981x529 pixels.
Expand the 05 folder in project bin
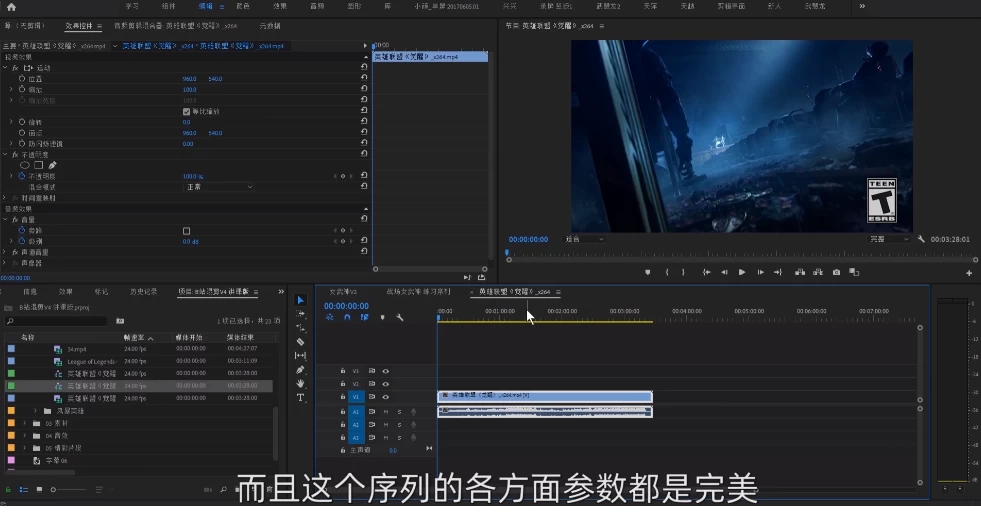click(24, 448)
